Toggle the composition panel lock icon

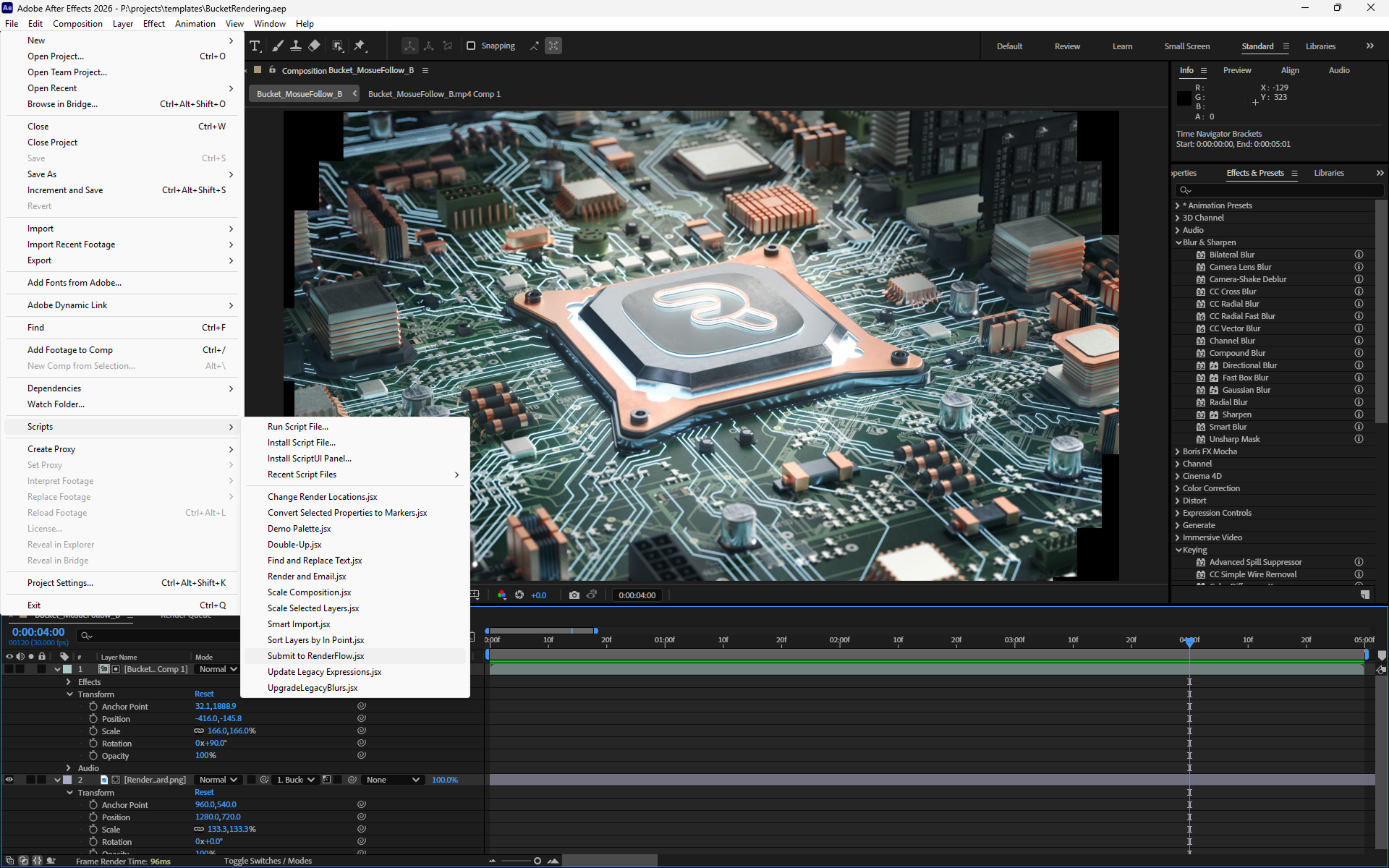click(272, 70)
